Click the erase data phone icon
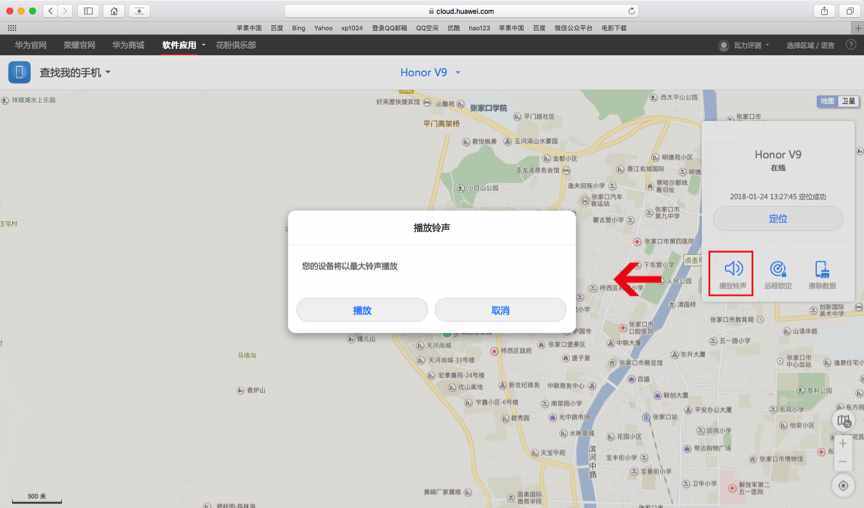The width and height of the screenshot is (864, 508). click(822, 269)
